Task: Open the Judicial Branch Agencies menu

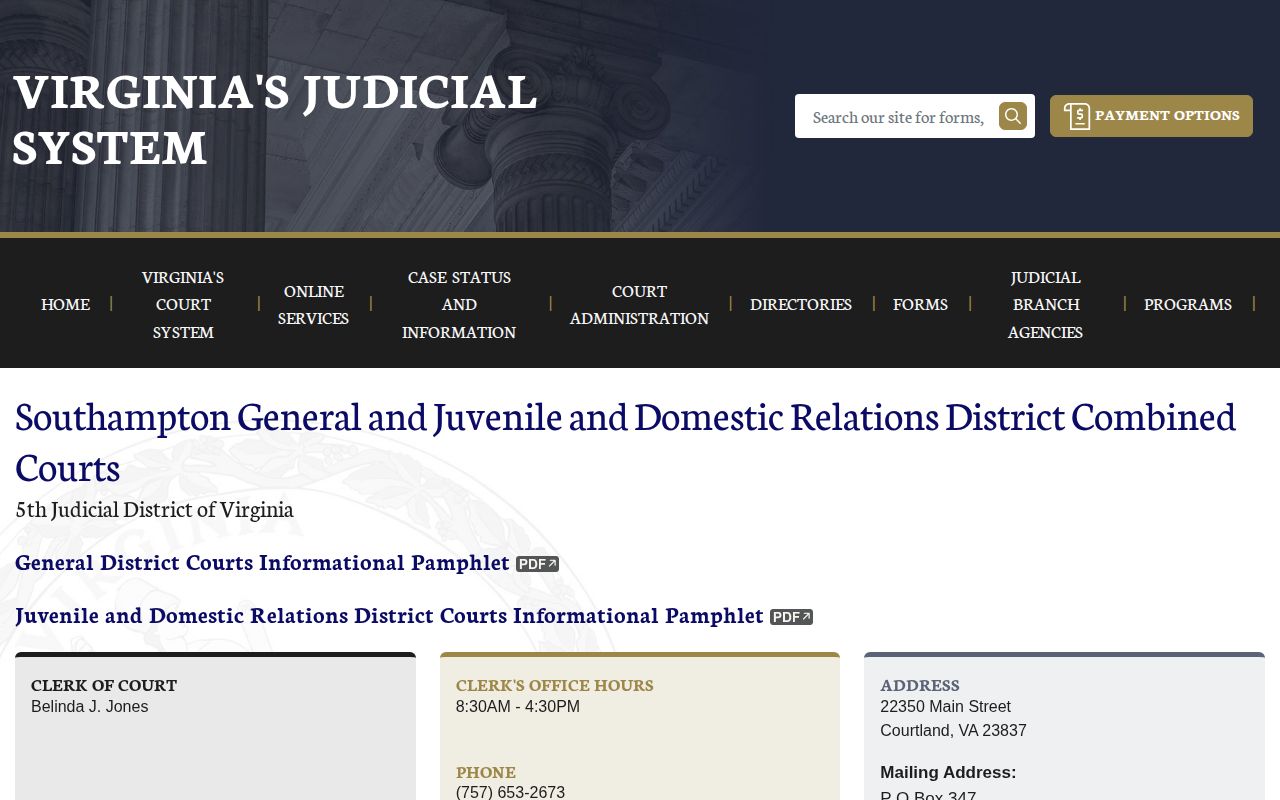Action: [x=1045, y=304]
